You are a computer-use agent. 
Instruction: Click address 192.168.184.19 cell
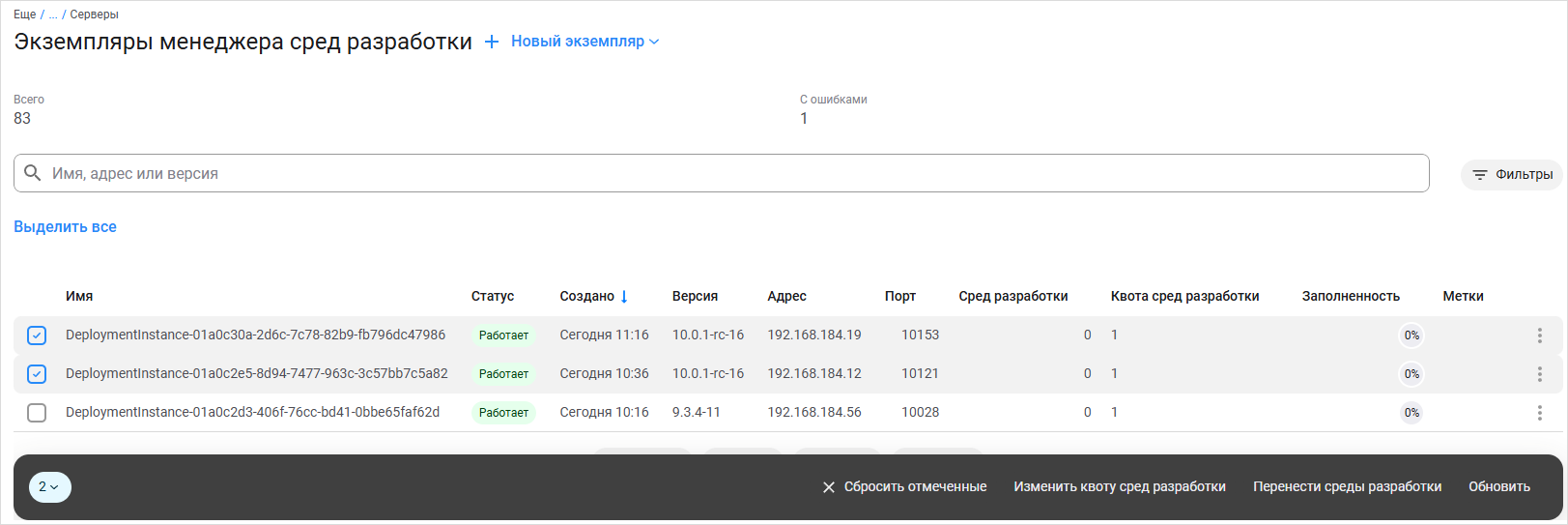[814, 335]
